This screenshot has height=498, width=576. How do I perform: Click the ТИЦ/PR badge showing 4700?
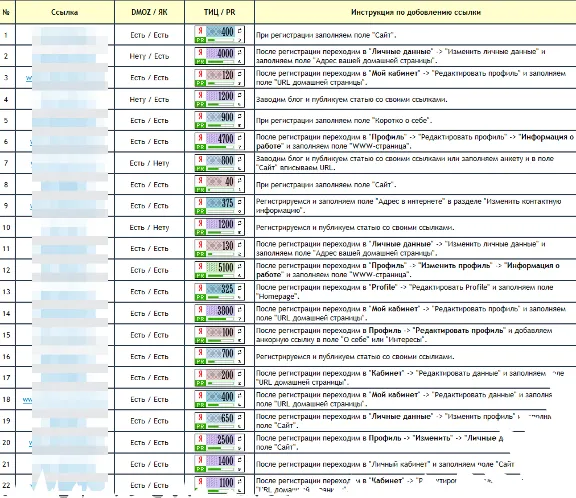click(x=219, y=141)
